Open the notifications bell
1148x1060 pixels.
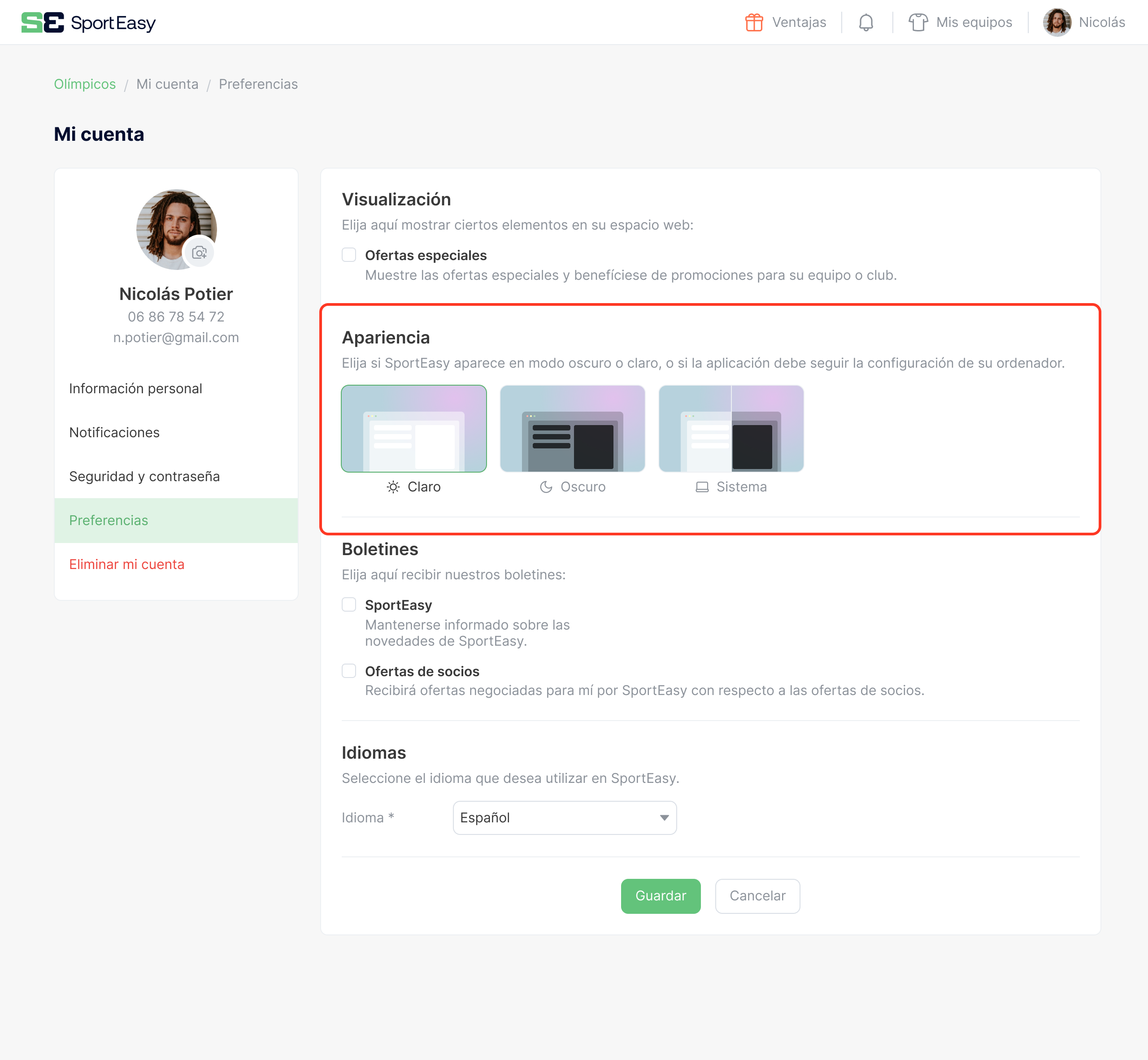pyautogui.click(x=866, y=22)
